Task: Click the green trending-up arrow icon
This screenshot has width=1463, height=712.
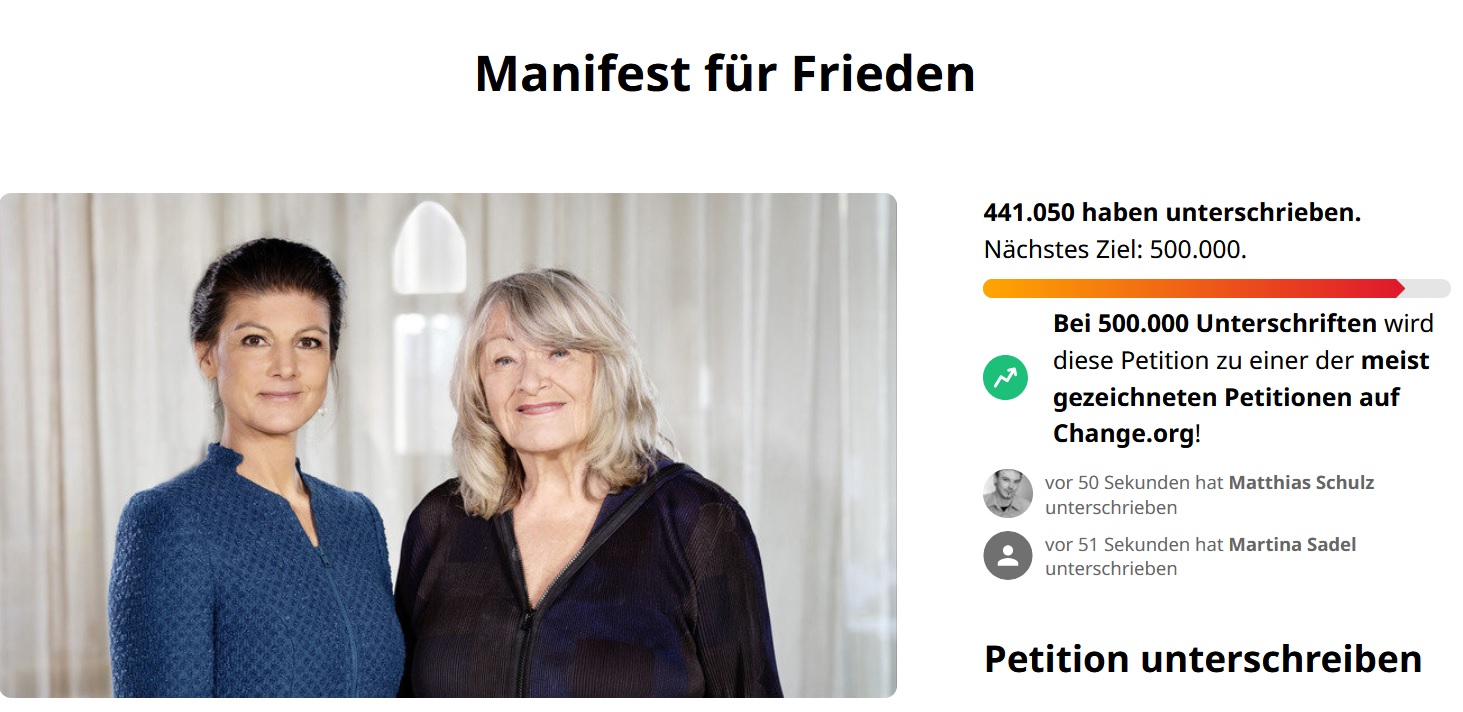Action: 1005,378
